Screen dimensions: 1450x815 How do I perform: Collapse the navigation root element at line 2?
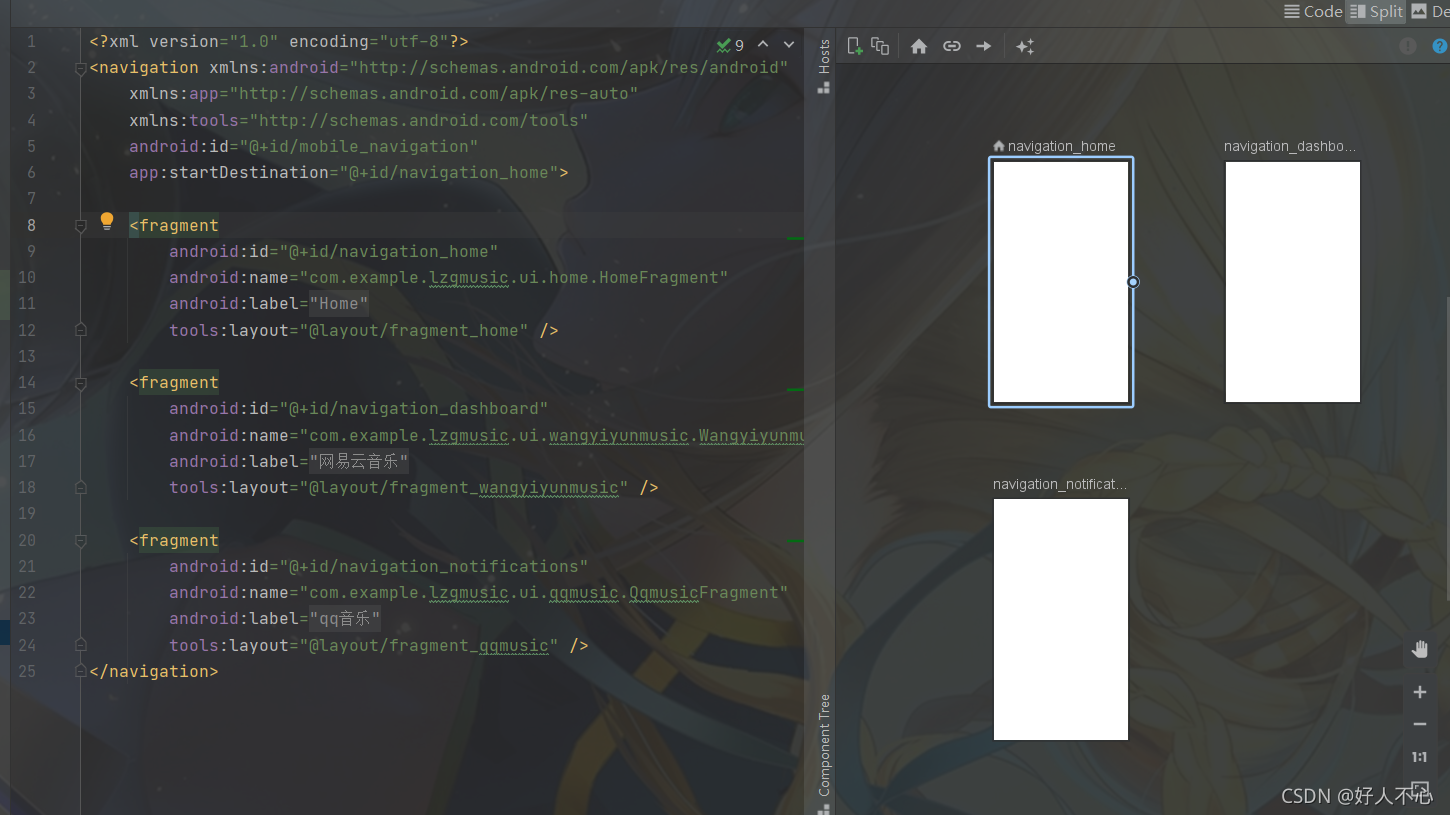[80, 67]
